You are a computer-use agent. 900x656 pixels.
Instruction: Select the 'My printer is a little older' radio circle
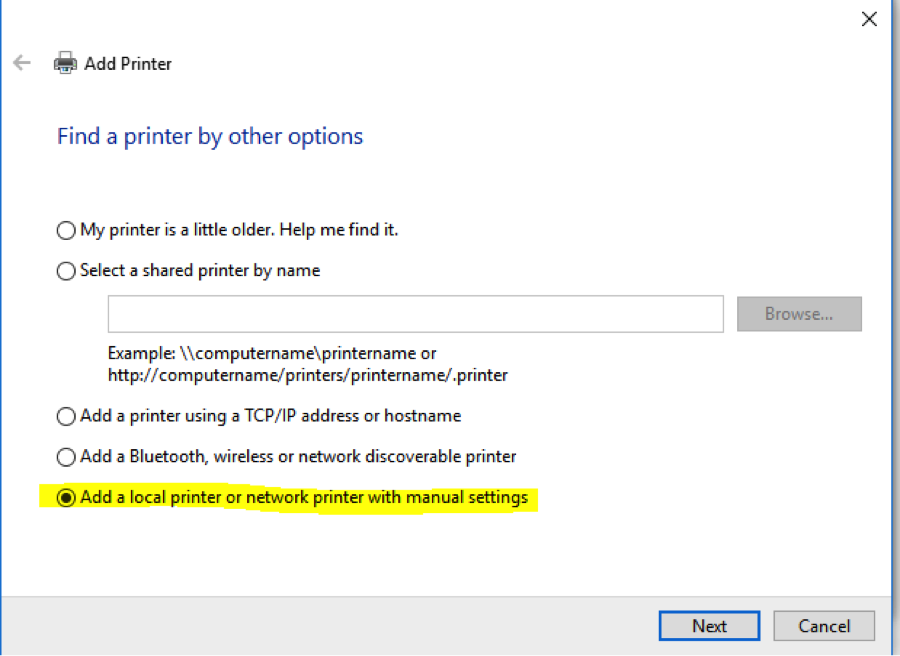pos(66,230)
